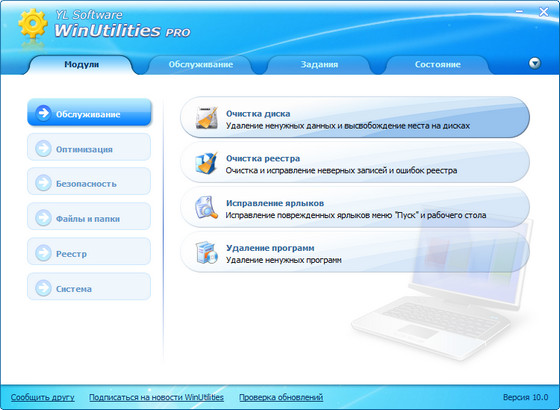The width and height of the screenshot is (560, 410).
Task: Click the Проверка обновлений link
Action: point(281,397)
